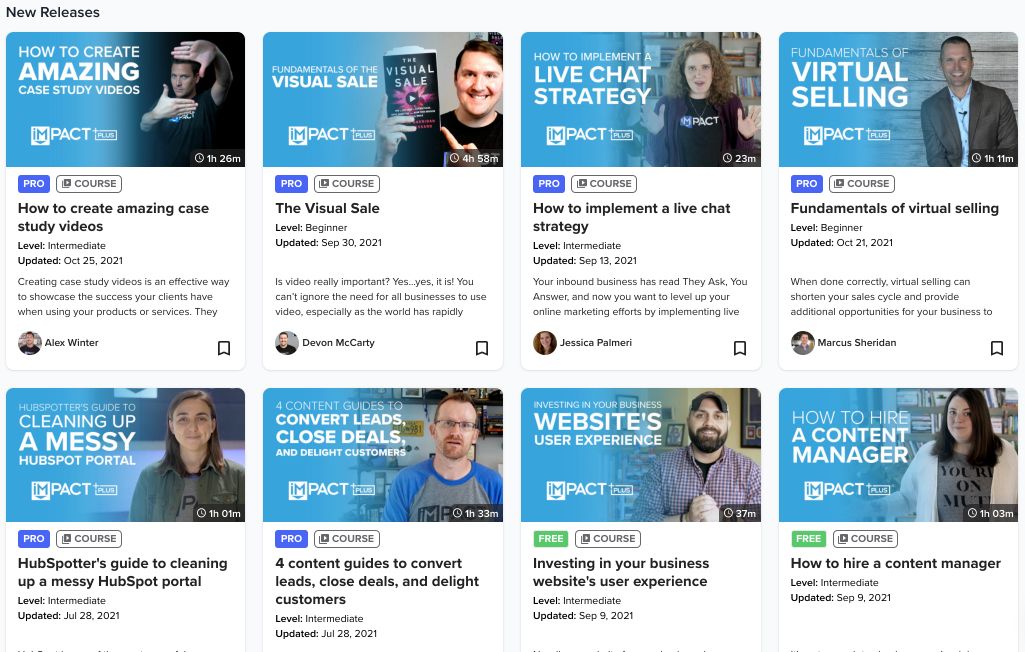This screenshot has height=652, width=1025.
Task: Click FREE badge on content manager card
Action: 808,539
